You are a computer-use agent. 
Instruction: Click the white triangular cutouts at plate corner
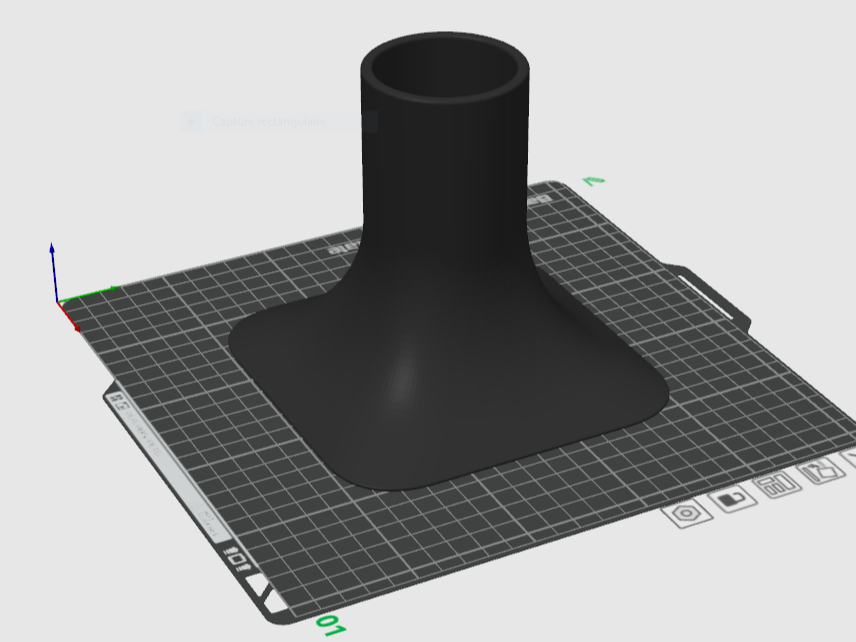click(261, 592)
